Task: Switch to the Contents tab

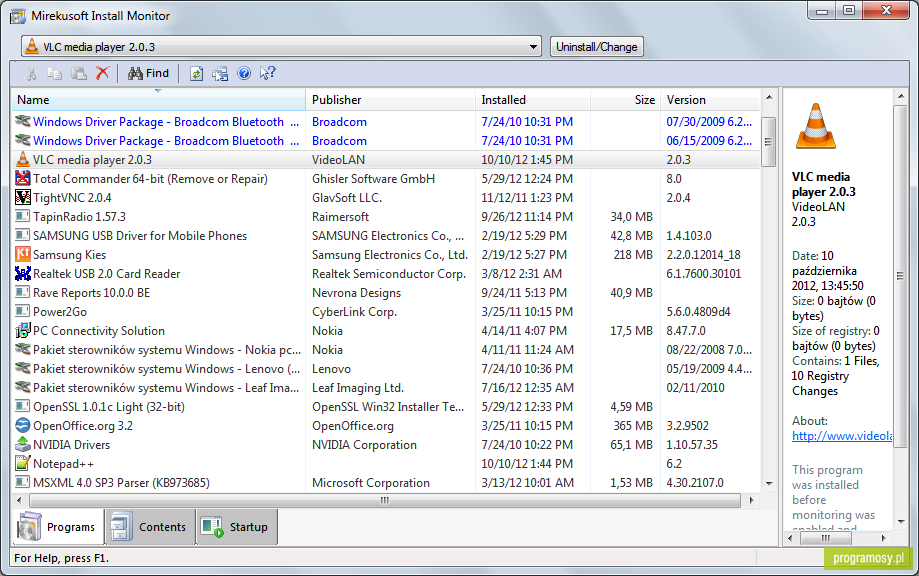Action: 150,527
